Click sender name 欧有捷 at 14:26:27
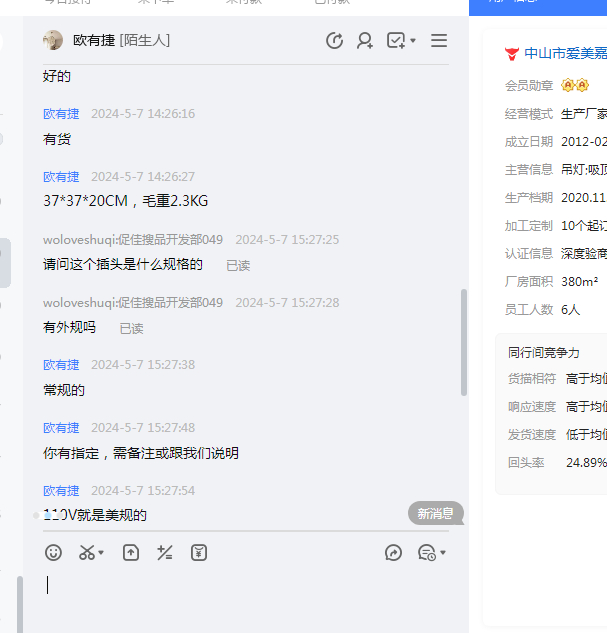 [61, 177]
